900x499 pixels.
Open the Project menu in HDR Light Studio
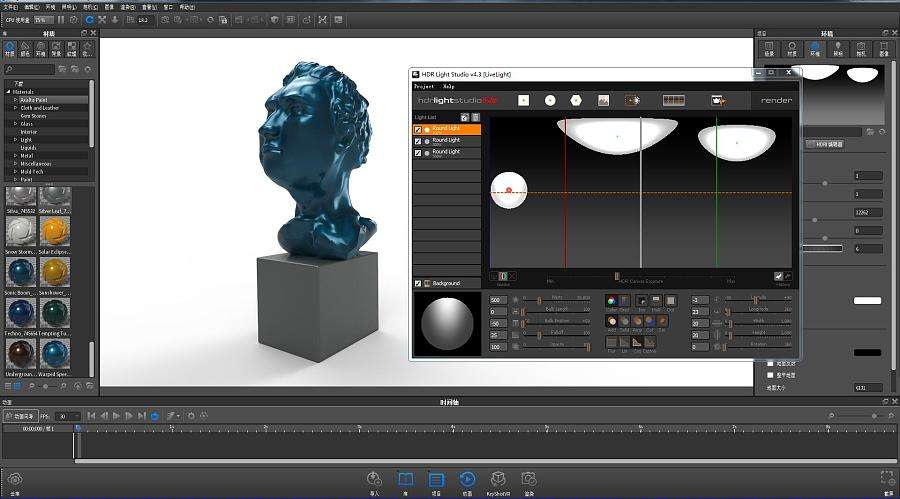424,86
